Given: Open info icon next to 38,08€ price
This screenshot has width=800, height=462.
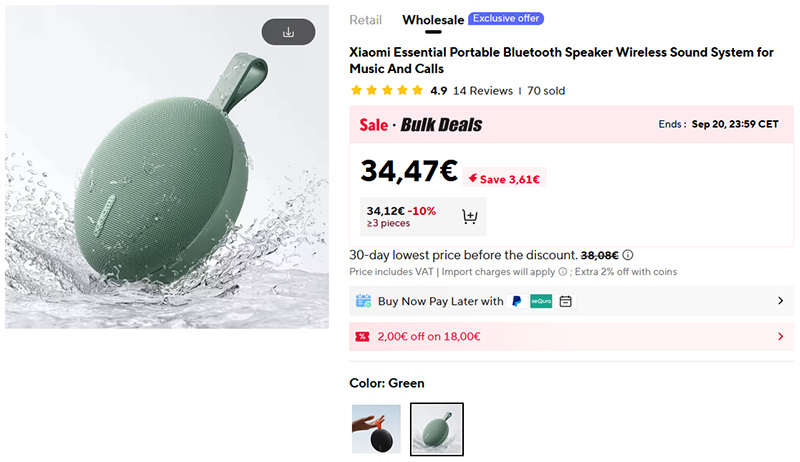Looking at the screenshot, I should [628, 255].
